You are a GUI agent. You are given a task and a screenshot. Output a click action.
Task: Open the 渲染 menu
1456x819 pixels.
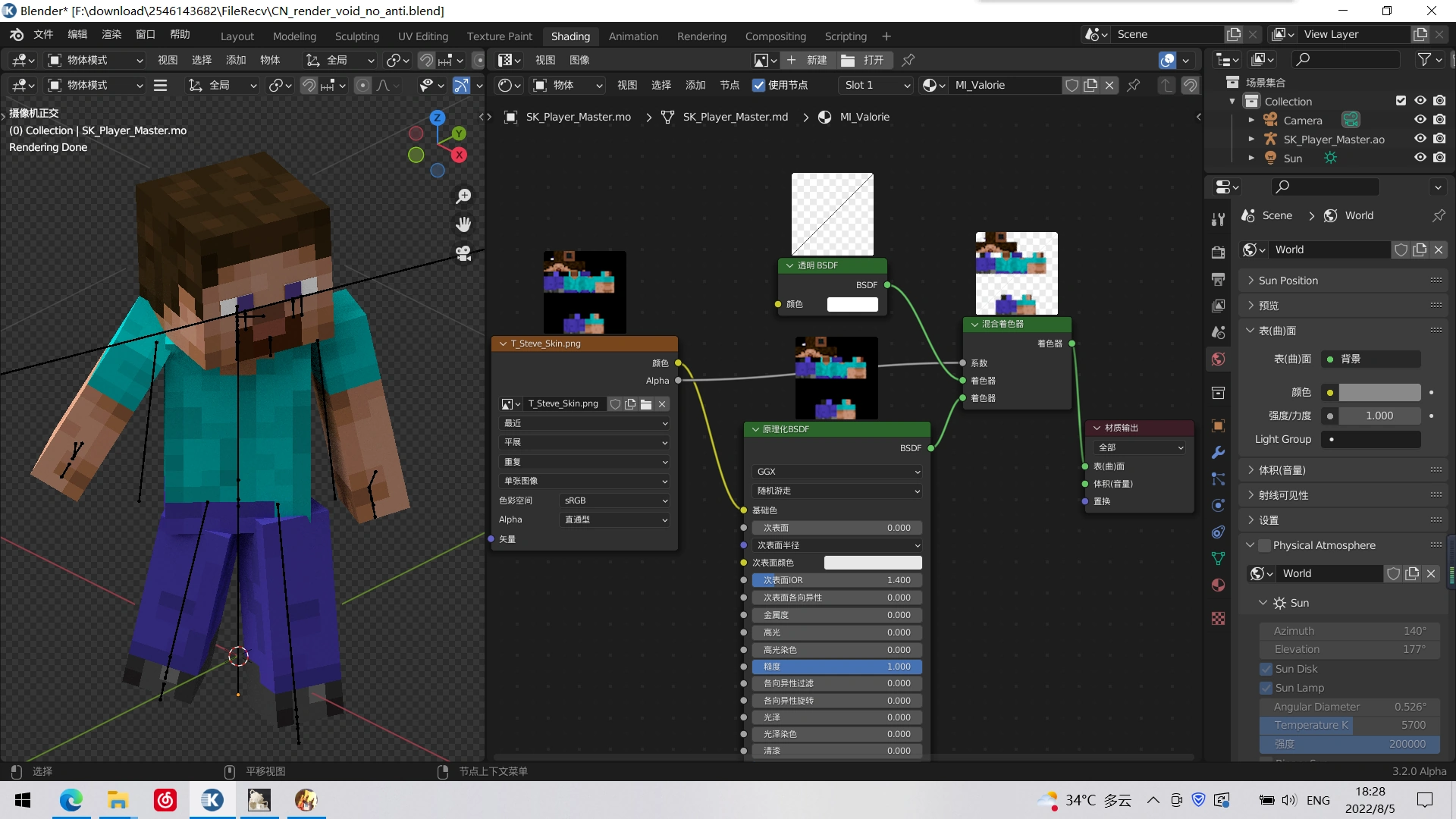111,34
